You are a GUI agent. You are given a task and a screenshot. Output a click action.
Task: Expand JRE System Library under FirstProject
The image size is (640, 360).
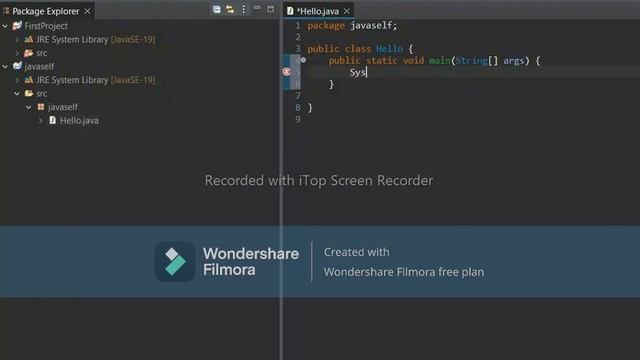pos(17,40)
